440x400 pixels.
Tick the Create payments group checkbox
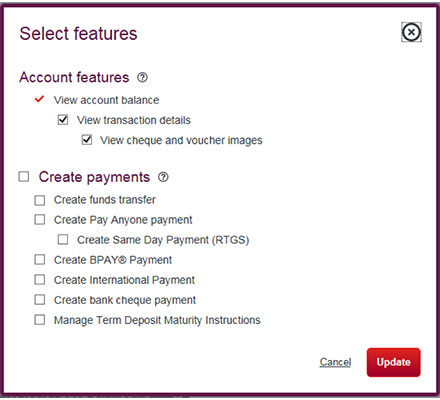24,176
